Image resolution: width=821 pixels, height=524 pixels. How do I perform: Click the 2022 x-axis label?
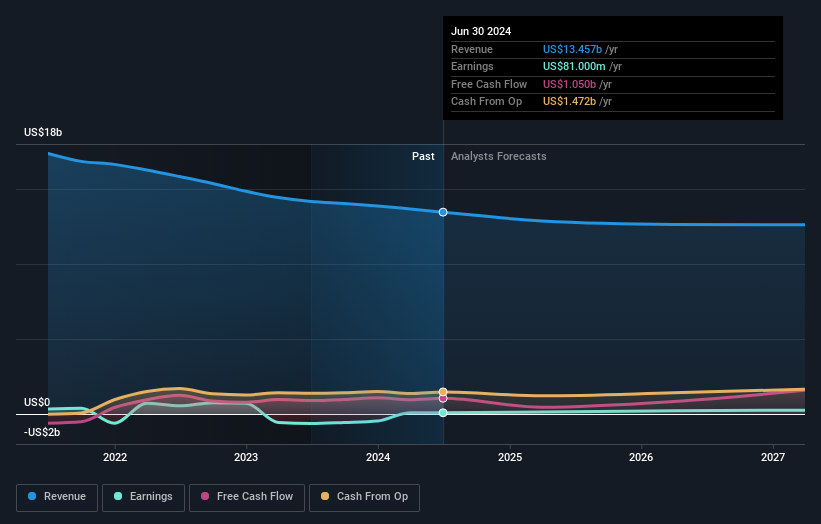tap(115, 457)
